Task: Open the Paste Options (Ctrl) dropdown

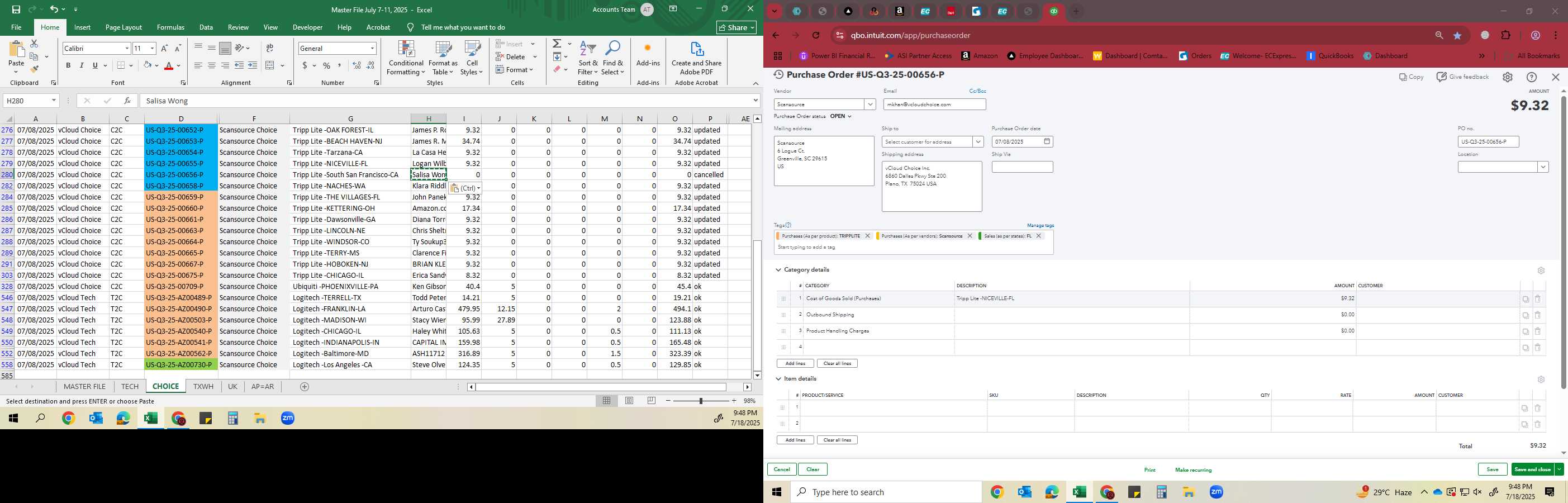Action: tap(465, 188)
